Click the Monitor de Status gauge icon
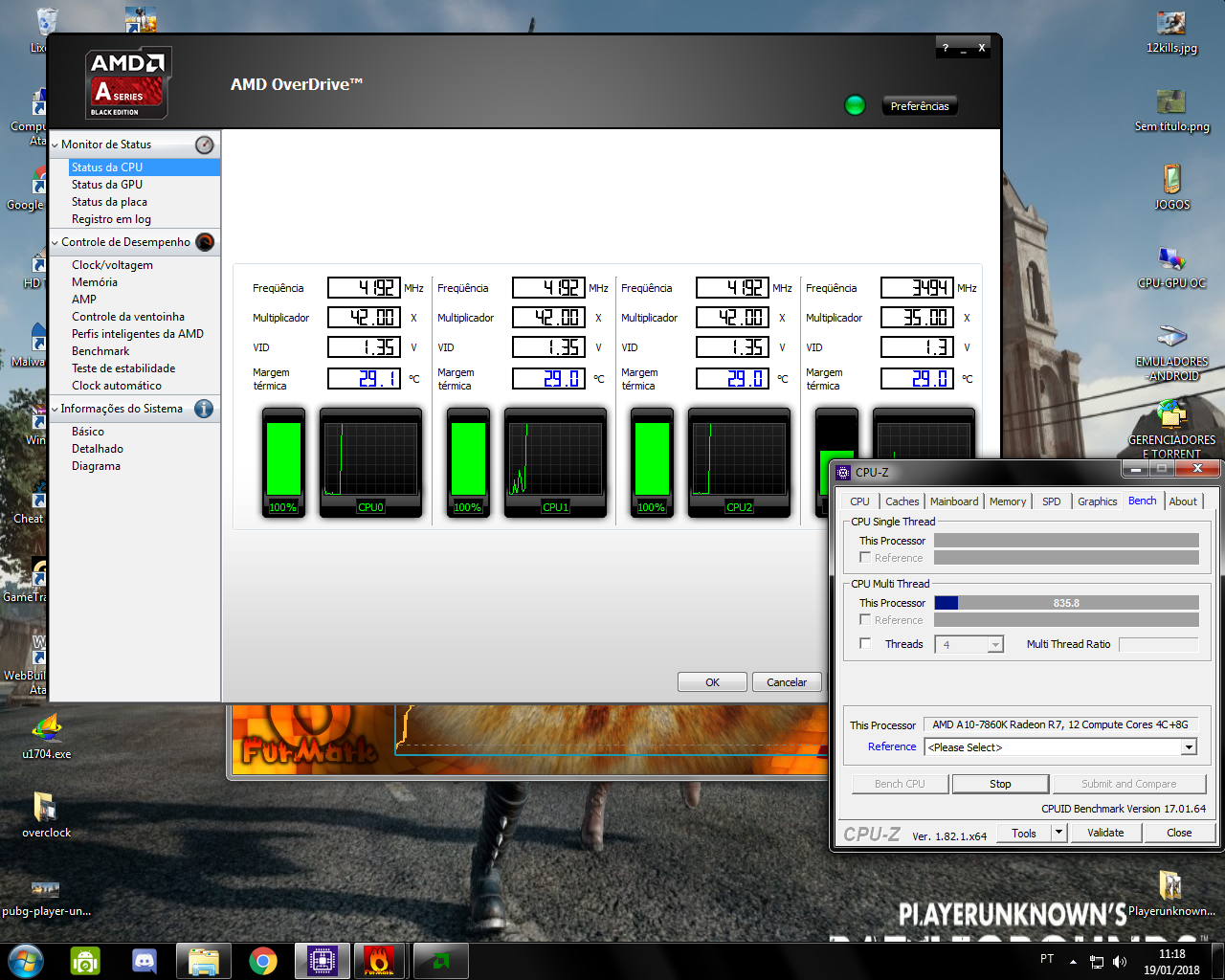Viewport: 1225px width, 980px height. [205, 145]
